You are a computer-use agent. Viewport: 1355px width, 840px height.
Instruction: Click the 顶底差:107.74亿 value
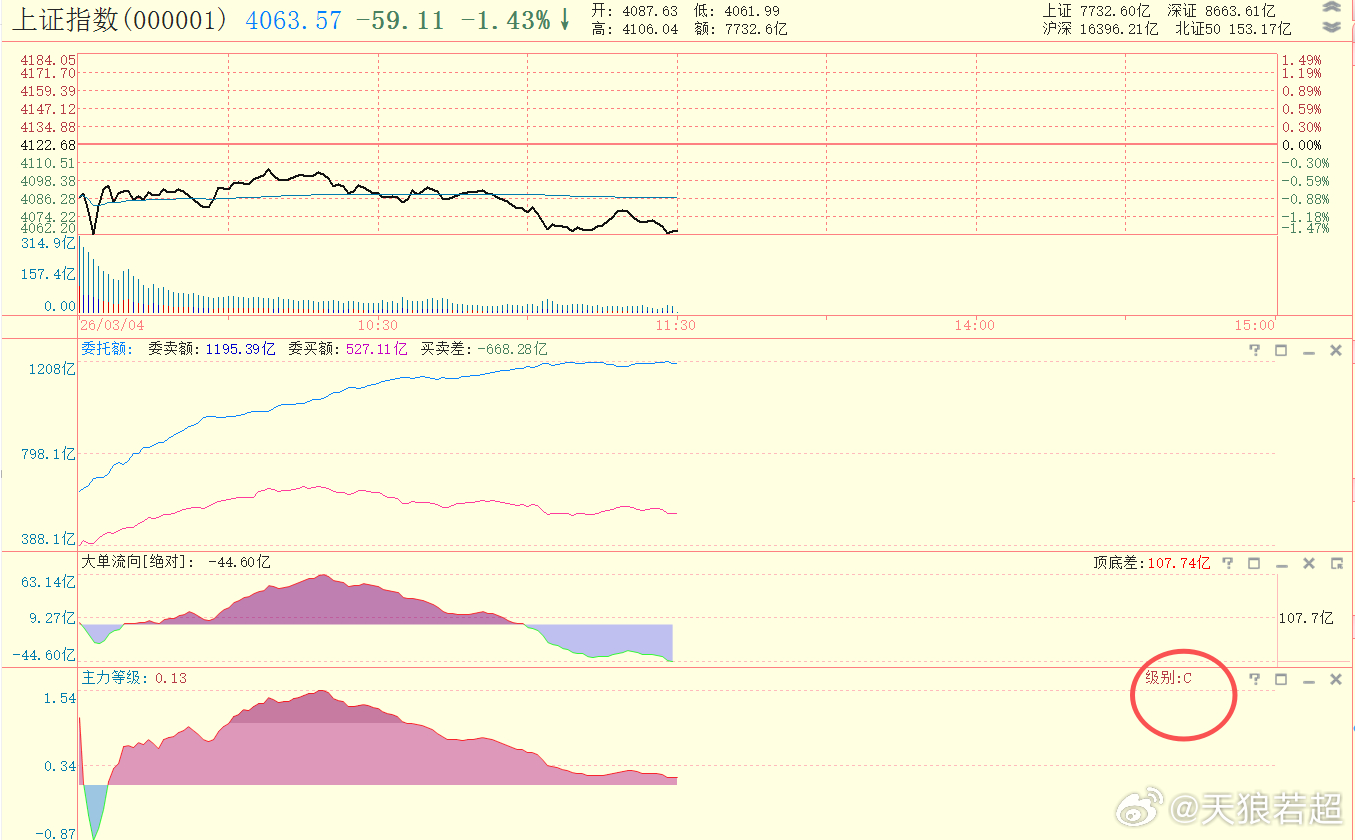point(1152,564)
